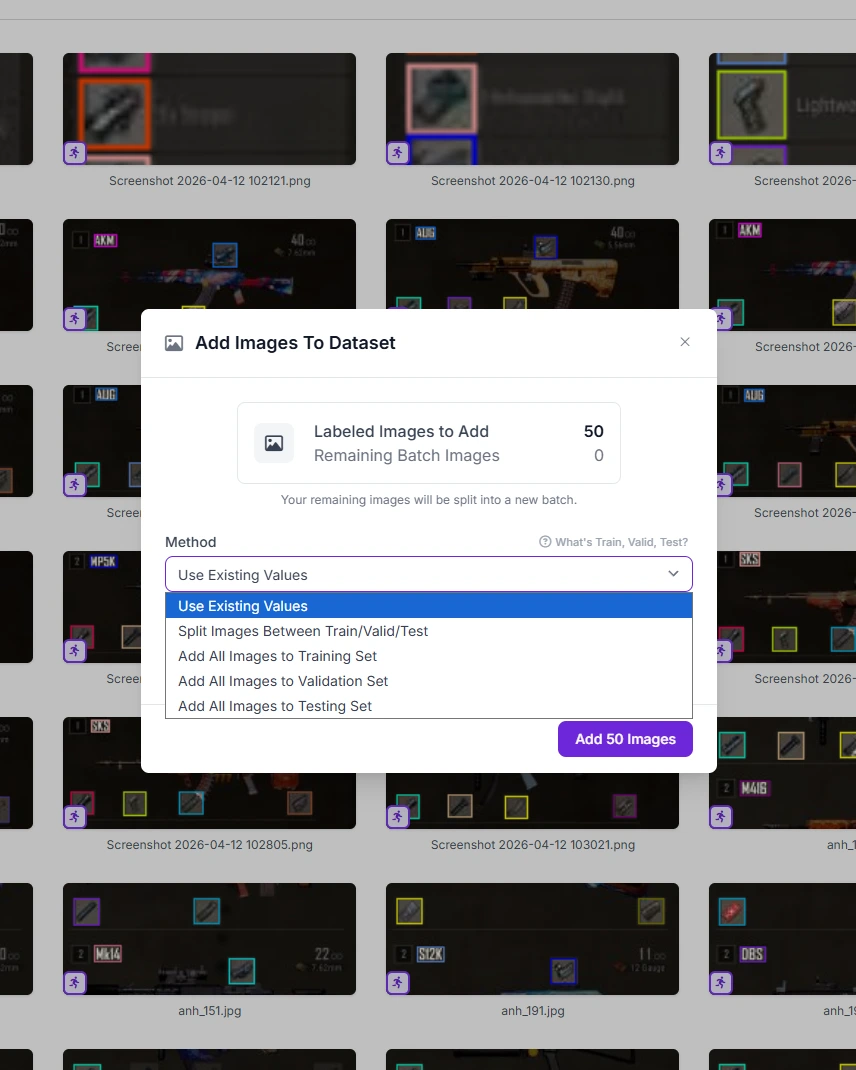Image resolution: width=856 pixels, height=1070 pixels.
Task: Click the help question mark icon
Action: (545, 542)
